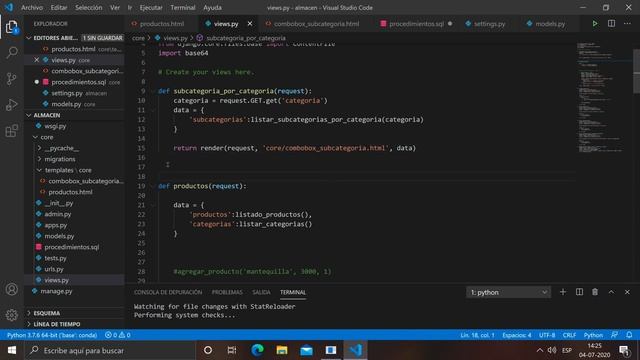
Task: Change encoding via UTF-8
Action: pyautogui.click(x=547, y=335)
